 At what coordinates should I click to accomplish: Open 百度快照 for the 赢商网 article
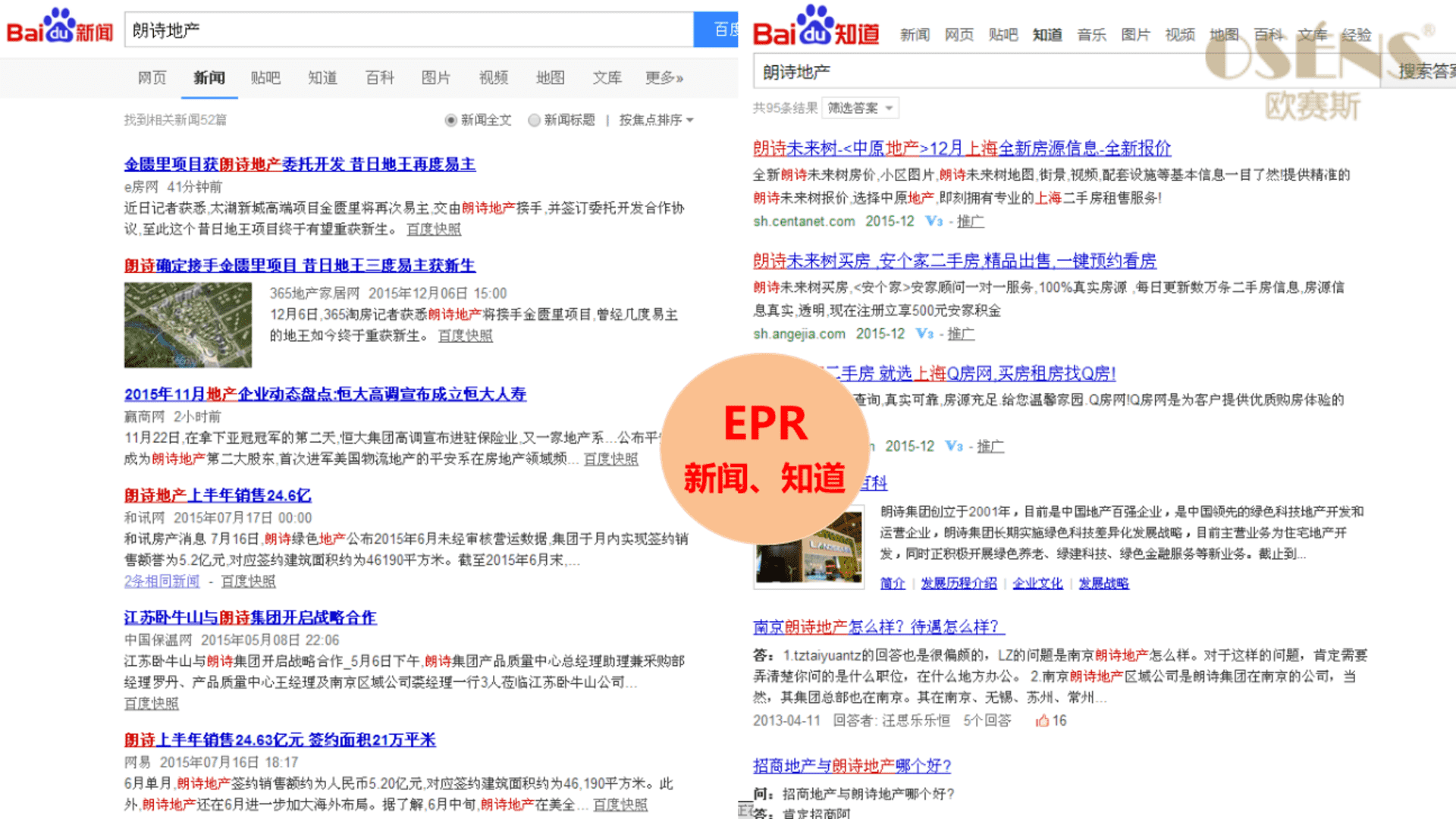[610, 459]
